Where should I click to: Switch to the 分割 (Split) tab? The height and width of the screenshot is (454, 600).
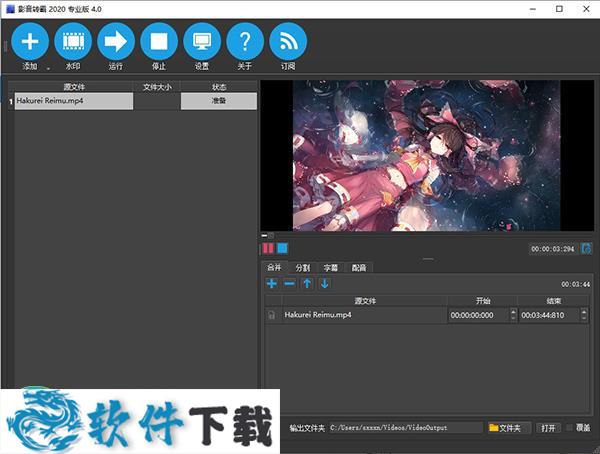(x=303, y=268)
